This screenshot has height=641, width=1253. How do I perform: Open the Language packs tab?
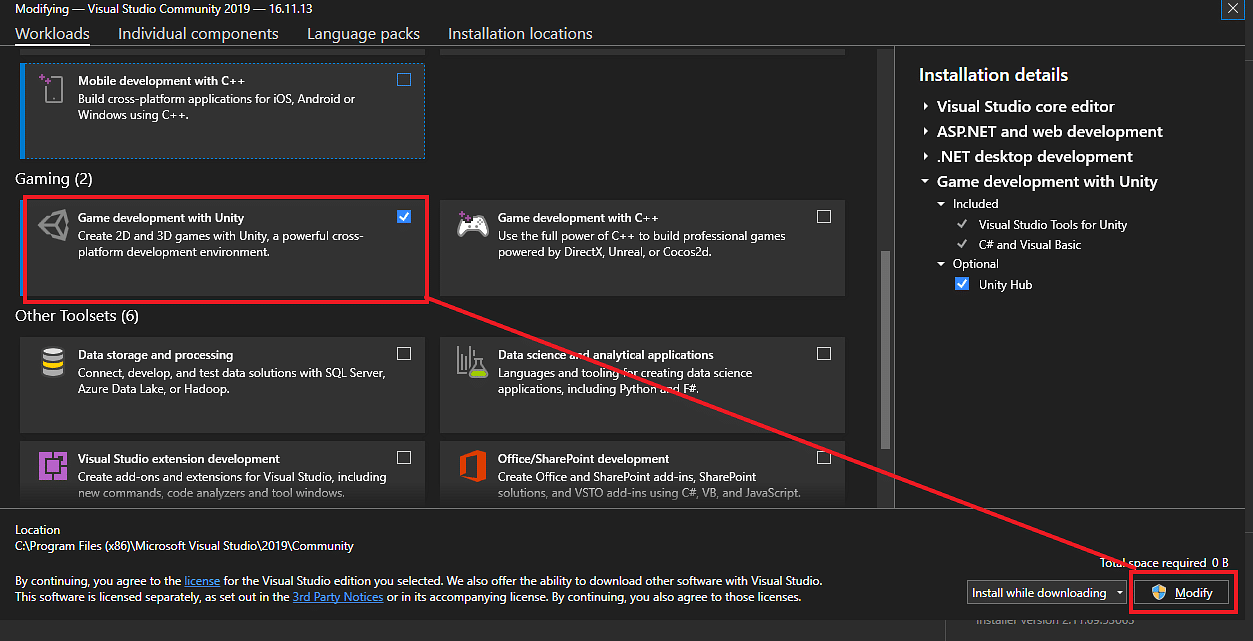tap(363, 33)
